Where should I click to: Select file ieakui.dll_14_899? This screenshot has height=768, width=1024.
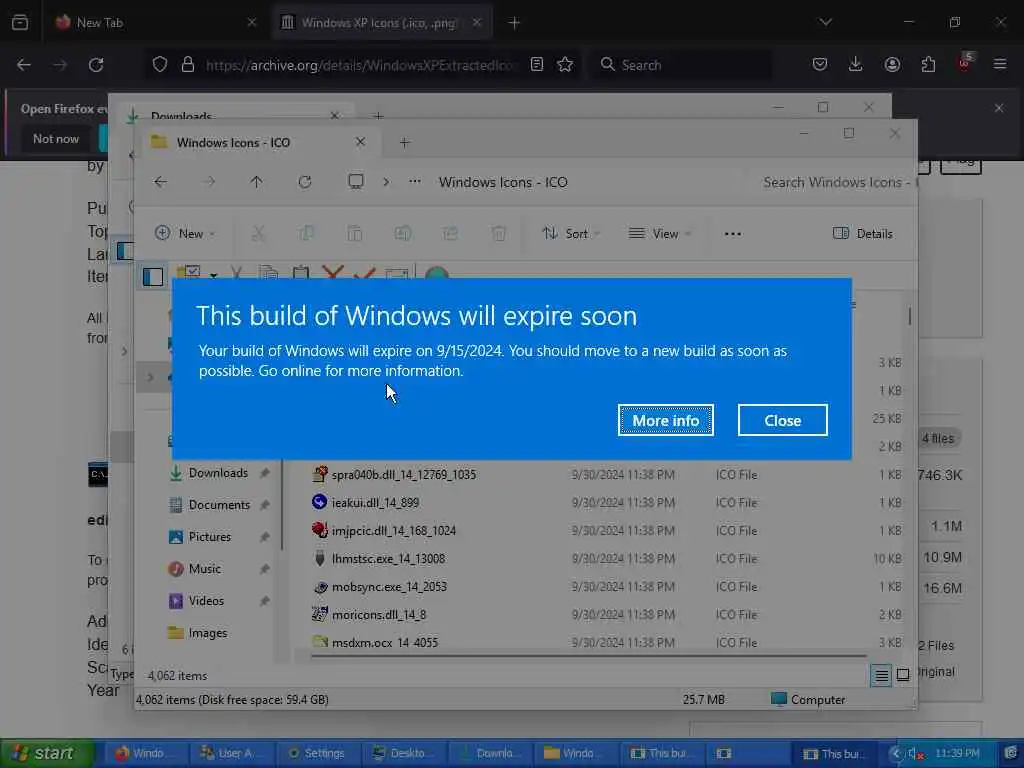tap(375, 502)
